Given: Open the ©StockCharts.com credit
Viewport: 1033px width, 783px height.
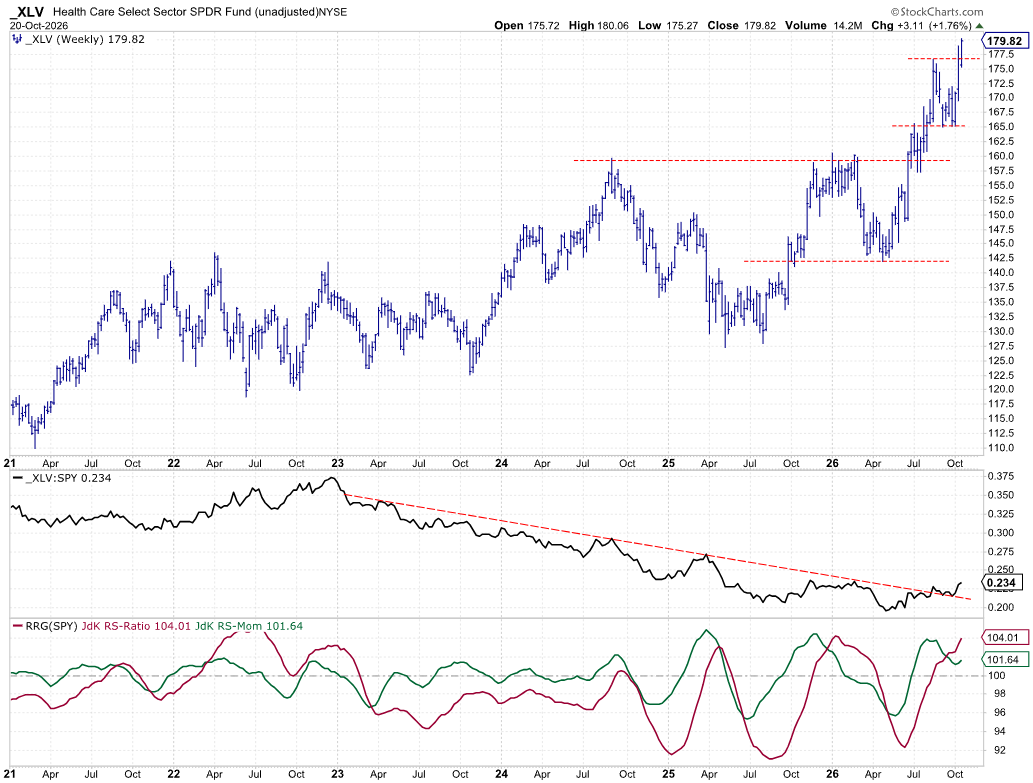Looking at the screenshot, I should point(936,12).
